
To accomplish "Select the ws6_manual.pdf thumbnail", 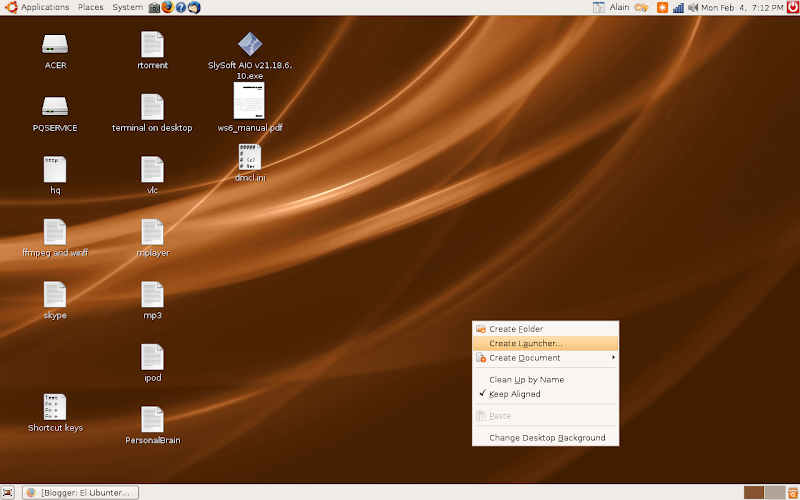I will [249, 101].
